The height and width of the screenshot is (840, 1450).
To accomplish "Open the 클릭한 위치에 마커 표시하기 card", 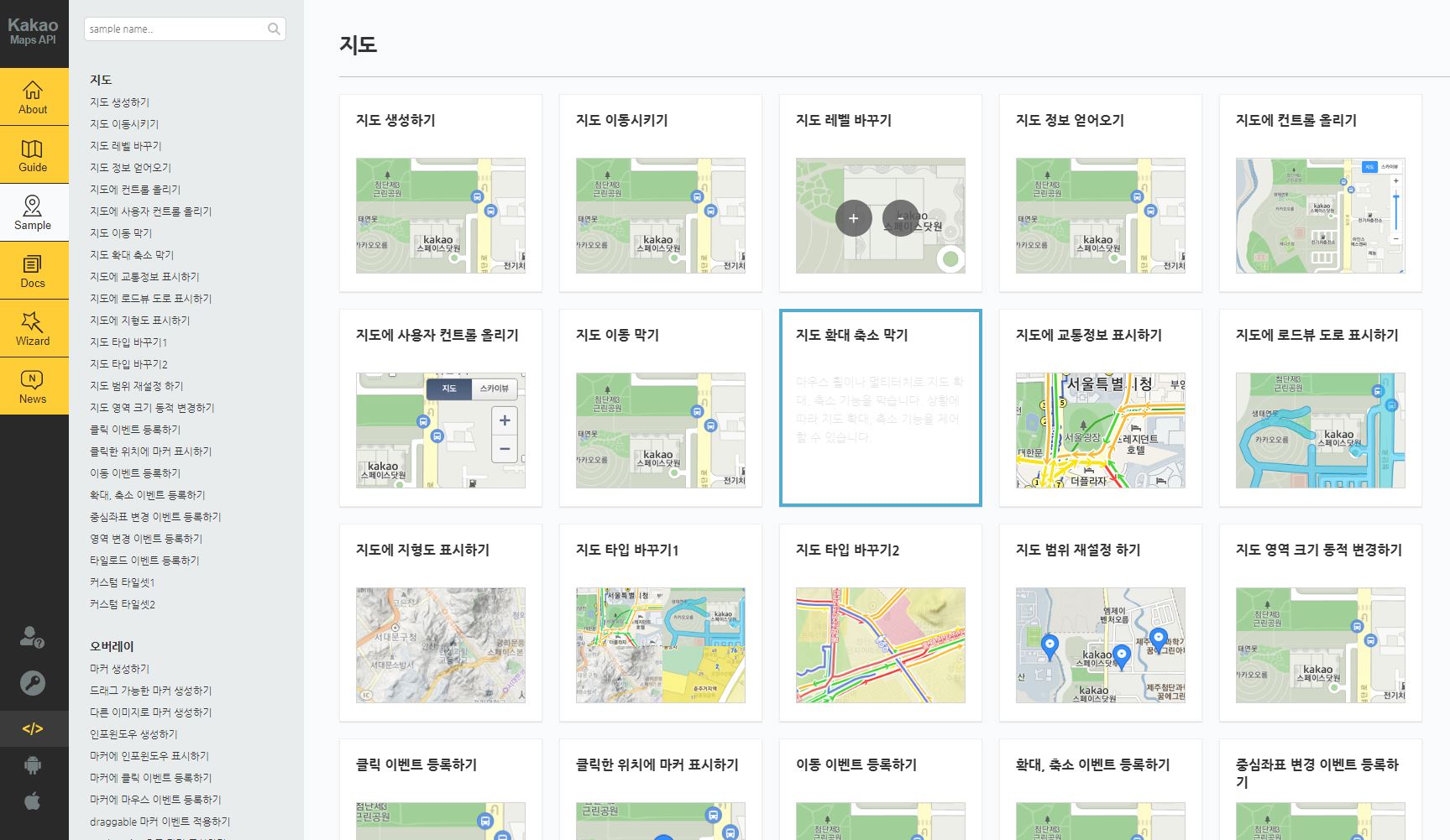I will [661, 790].
